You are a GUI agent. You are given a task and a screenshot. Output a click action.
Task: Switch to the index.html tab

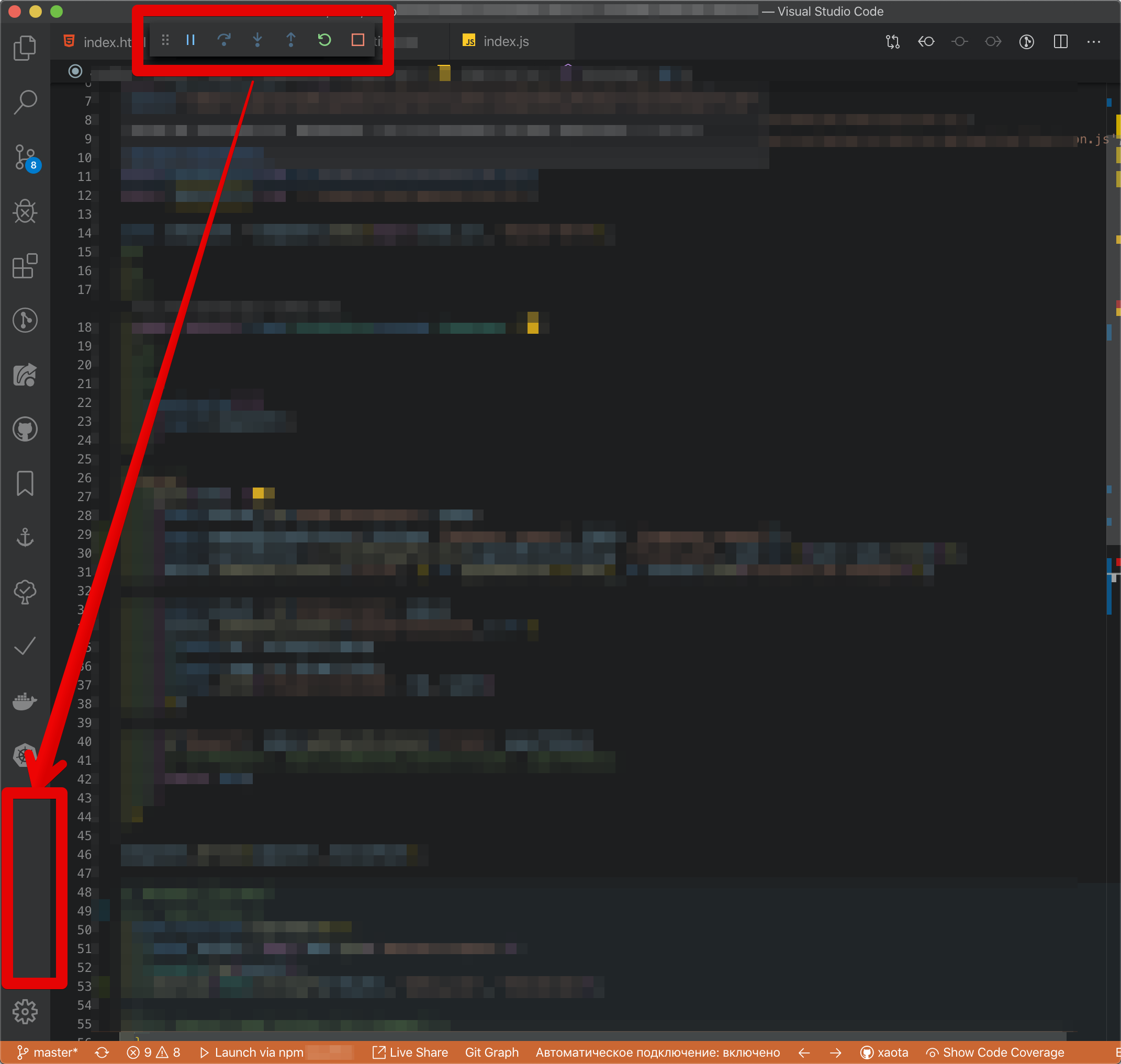[101, 41]
